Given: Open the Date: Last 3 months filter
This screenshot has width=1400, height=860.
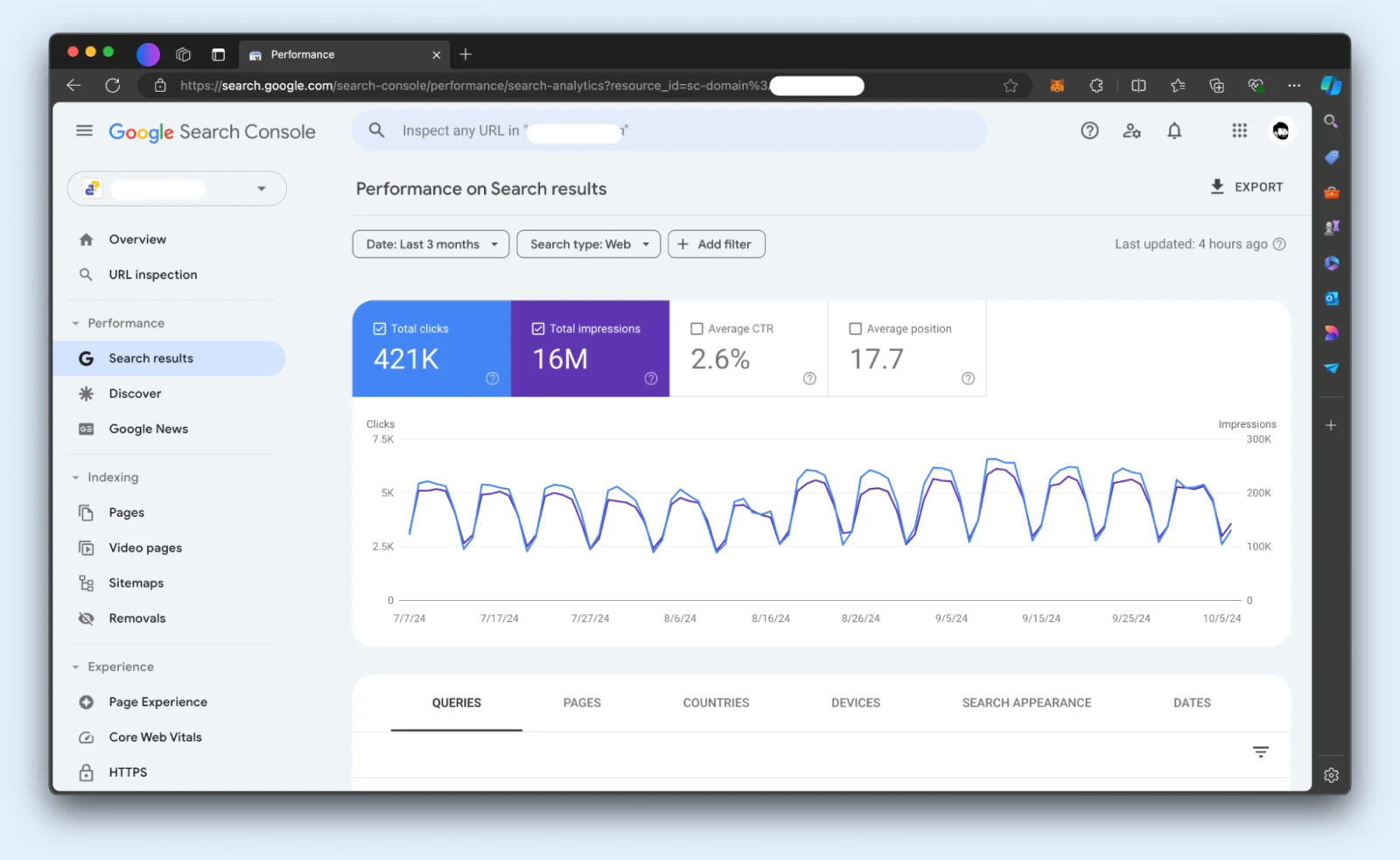Looking at the screenshot, I should point(430,244).
